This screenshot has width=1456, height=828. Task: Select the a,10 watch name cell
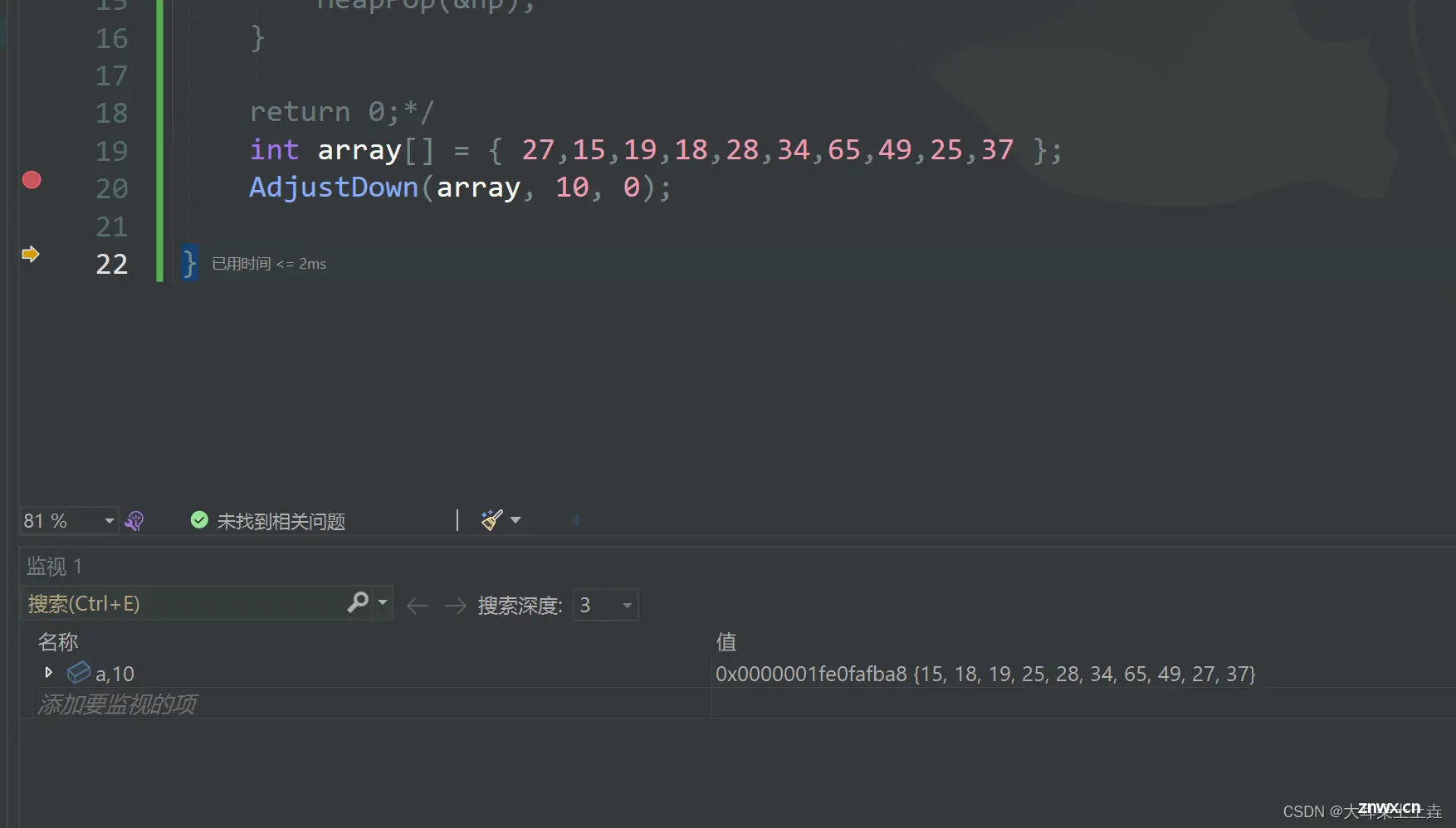pyautogui.click(x=115, y=674)
